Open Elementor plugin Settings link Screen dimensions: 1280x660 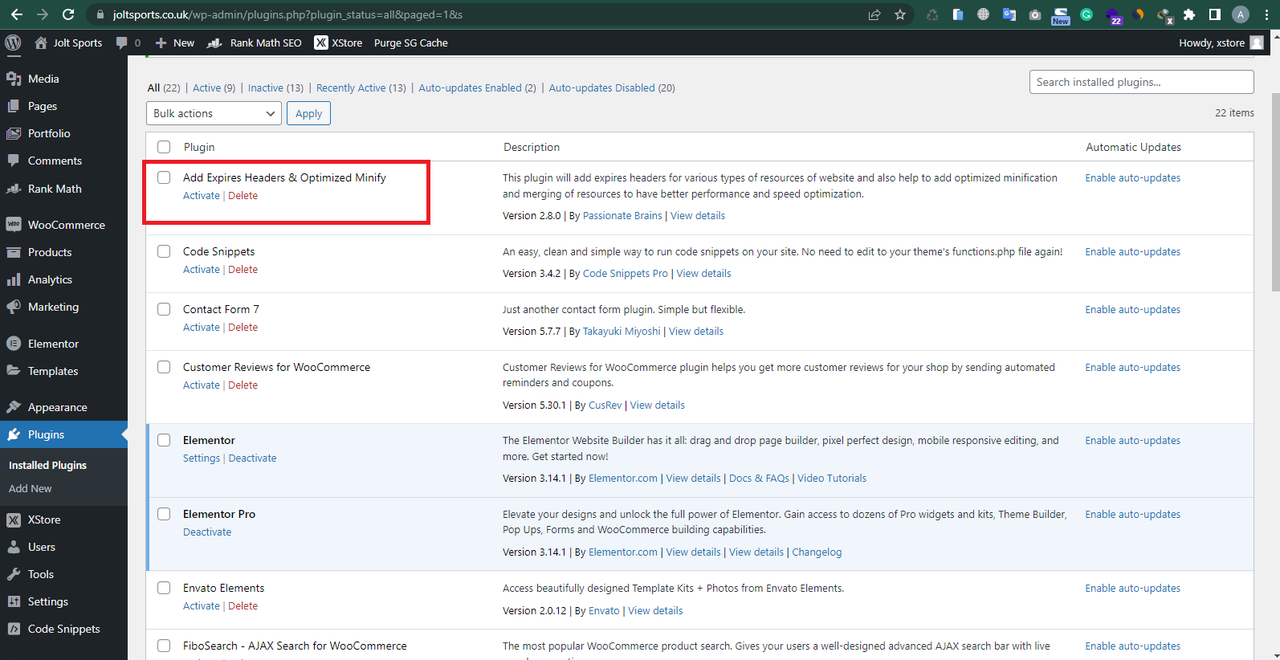[201, 458]
